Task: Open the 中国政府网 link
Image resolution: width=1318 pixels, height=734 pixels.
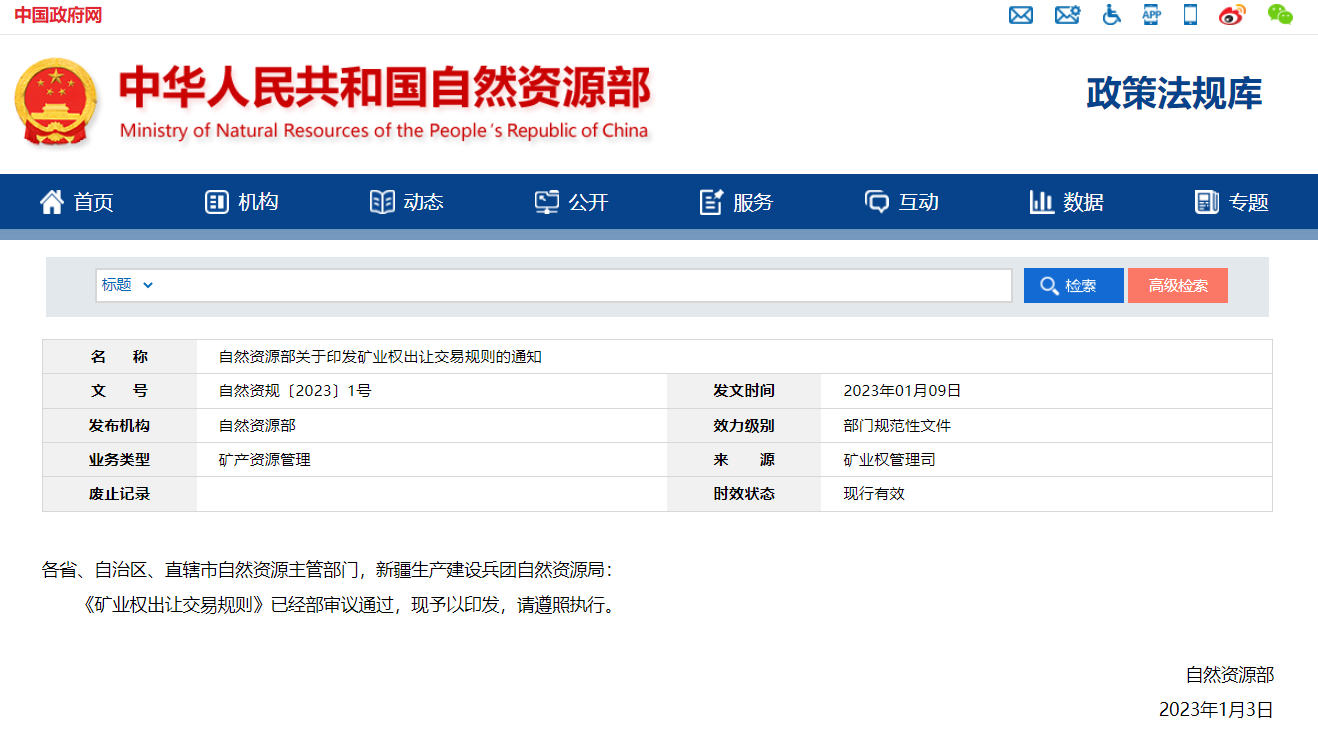Action: (x=58, y=15)
